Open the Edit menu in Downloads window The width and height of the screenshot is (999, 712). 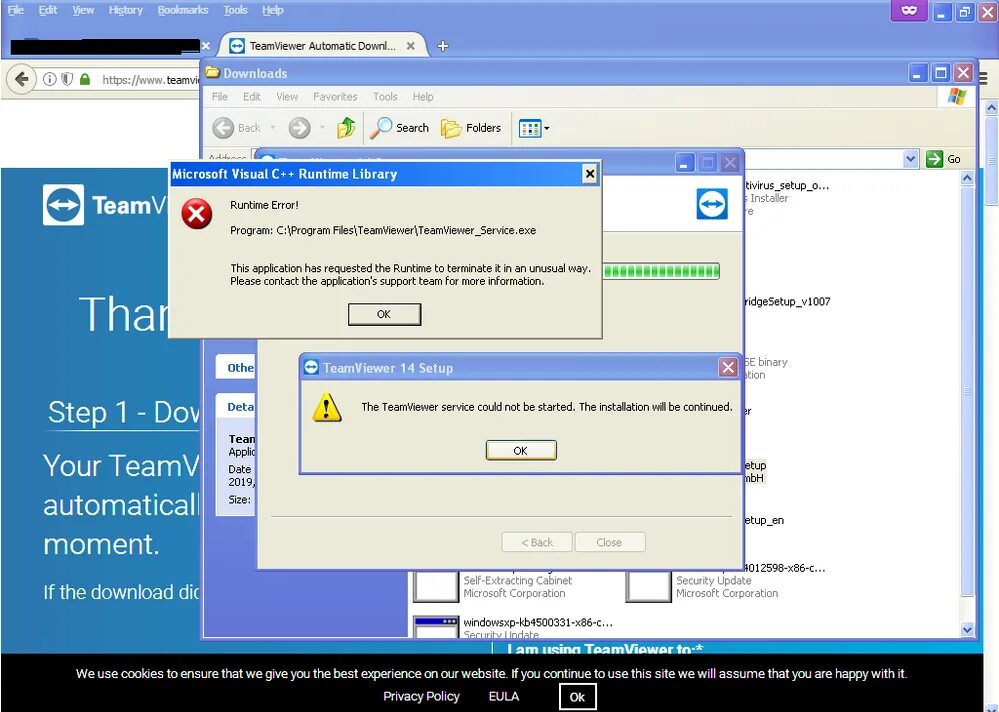252,97
